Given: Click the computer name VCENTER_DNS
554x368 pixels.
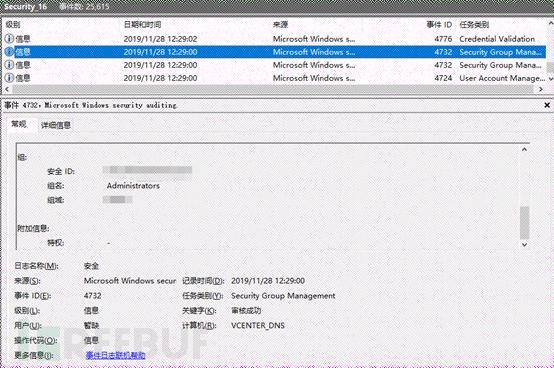Looking at the screenshot, I should click(x=258, y=325).
